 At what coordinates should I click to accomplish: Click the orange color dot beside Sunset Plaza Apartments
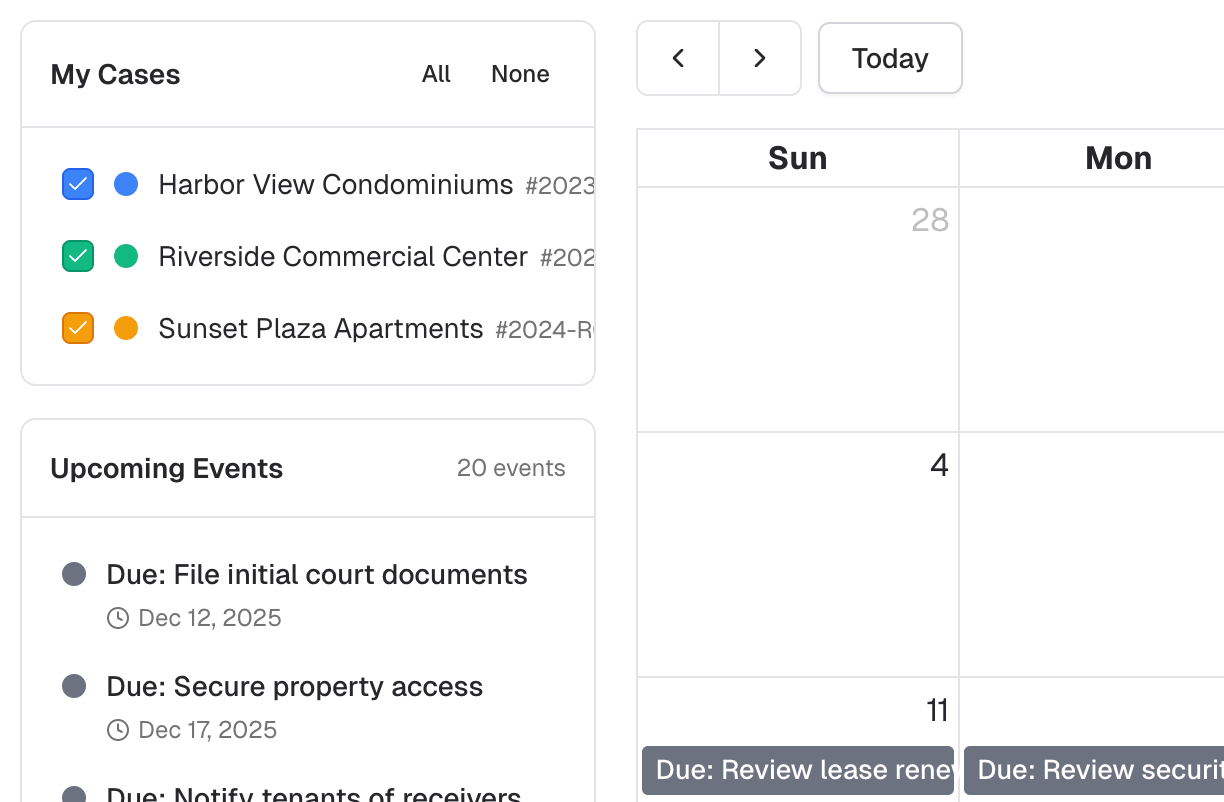[126, 328]
